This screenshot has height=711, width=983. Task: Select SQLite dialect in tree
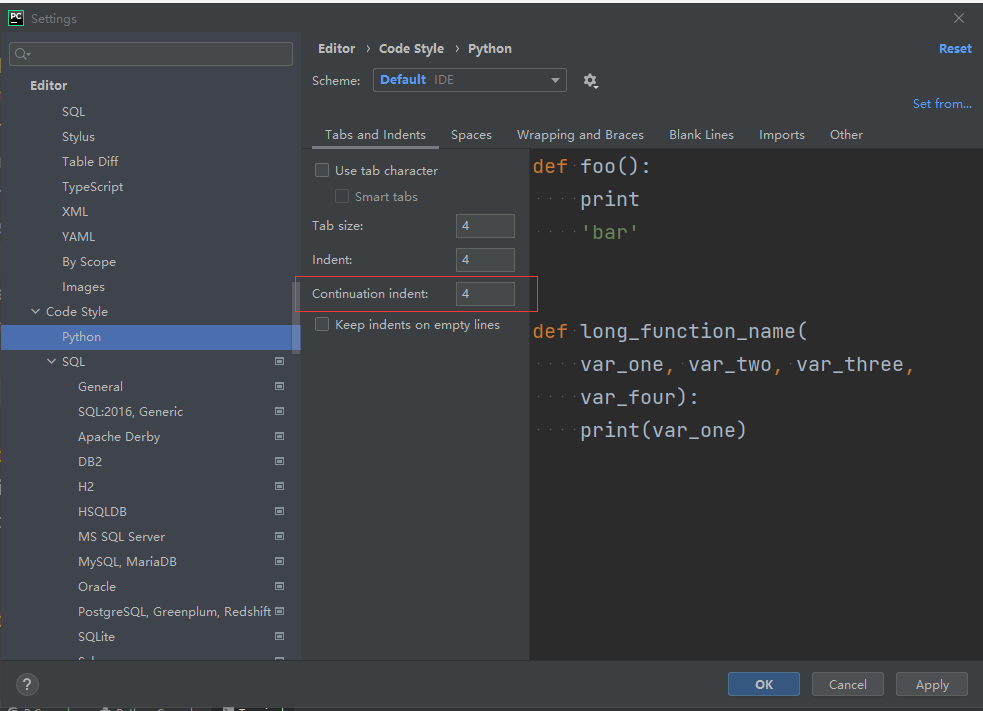coord(97,636)
